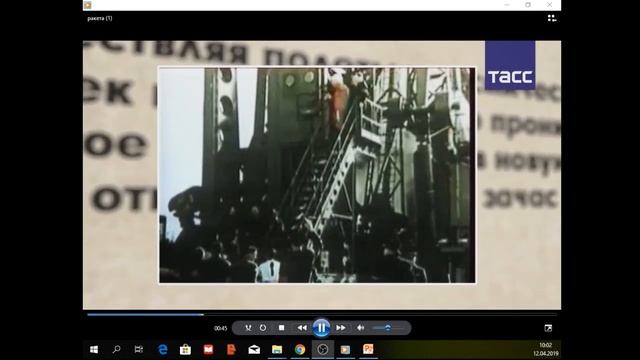Click the elapsed time 00:45
The width and height of the screenshot is (640, 360).
pos(220,328)
